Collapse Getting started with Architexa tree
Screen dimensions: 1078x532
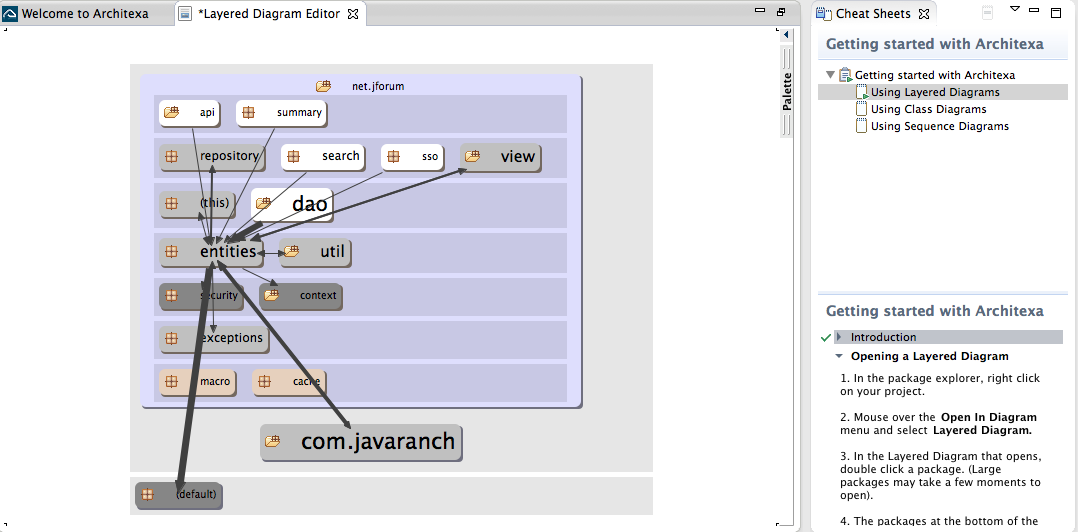tap(830, 75)
